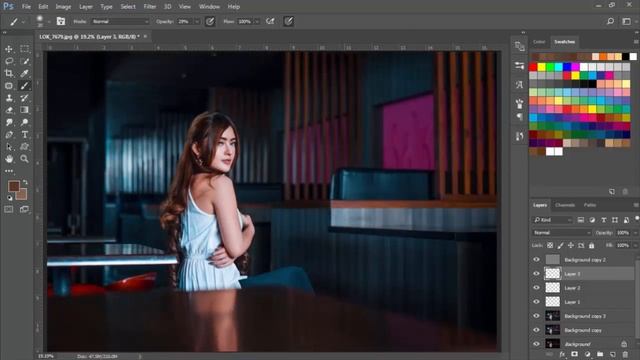Create a new layer group
Screen dimensions: 640x360
click(600, 354)
